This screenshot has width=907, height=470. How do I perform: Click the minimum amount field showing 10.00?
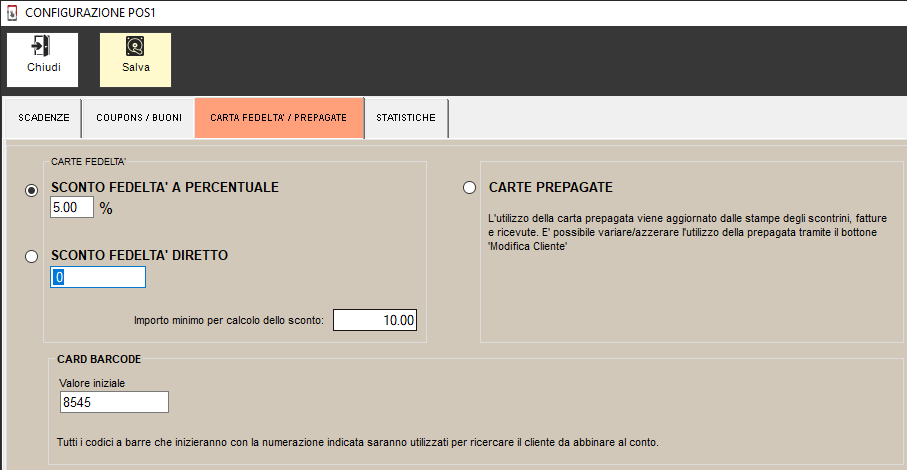(374, 320)
